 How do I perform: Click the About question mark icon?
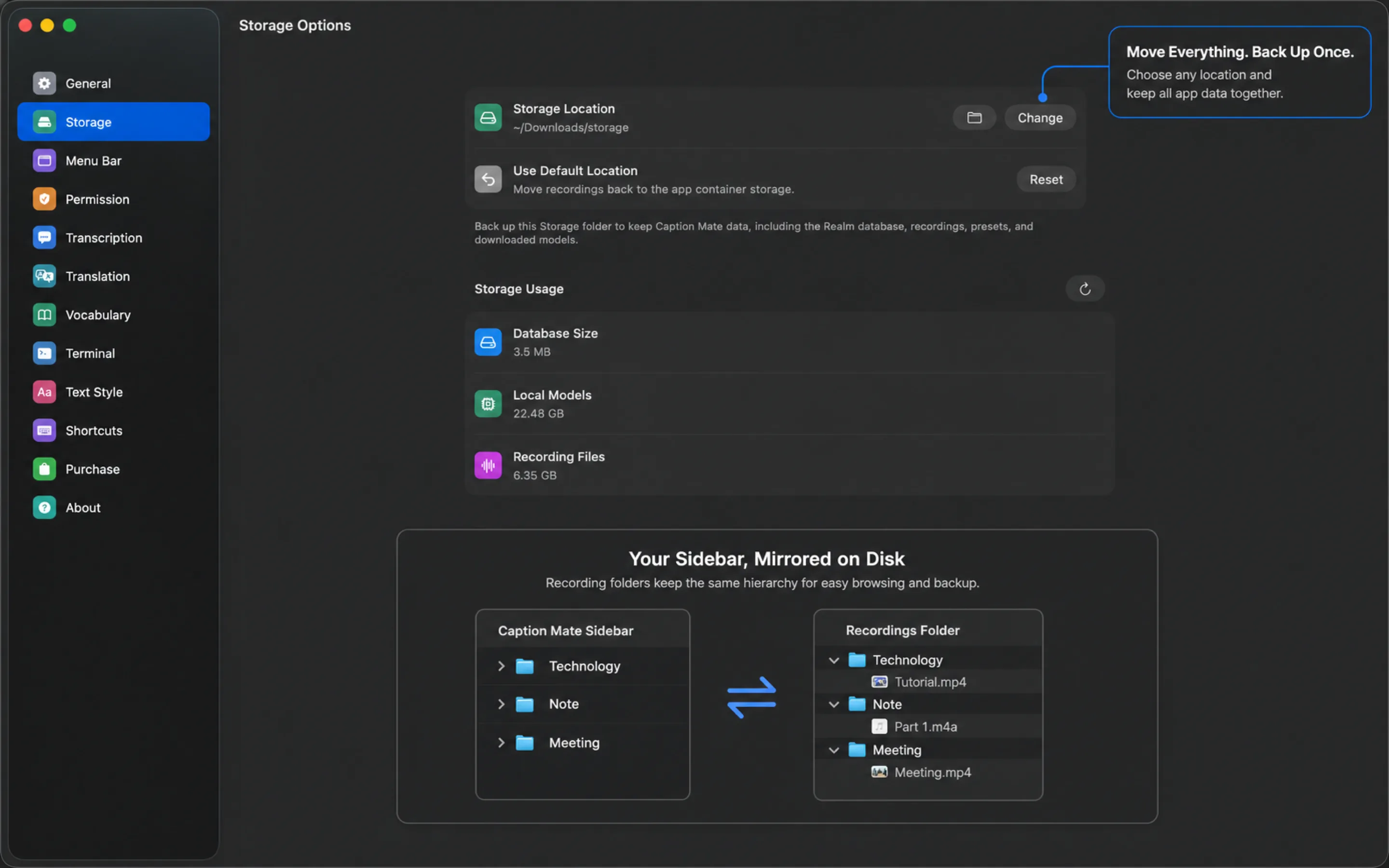44,507
